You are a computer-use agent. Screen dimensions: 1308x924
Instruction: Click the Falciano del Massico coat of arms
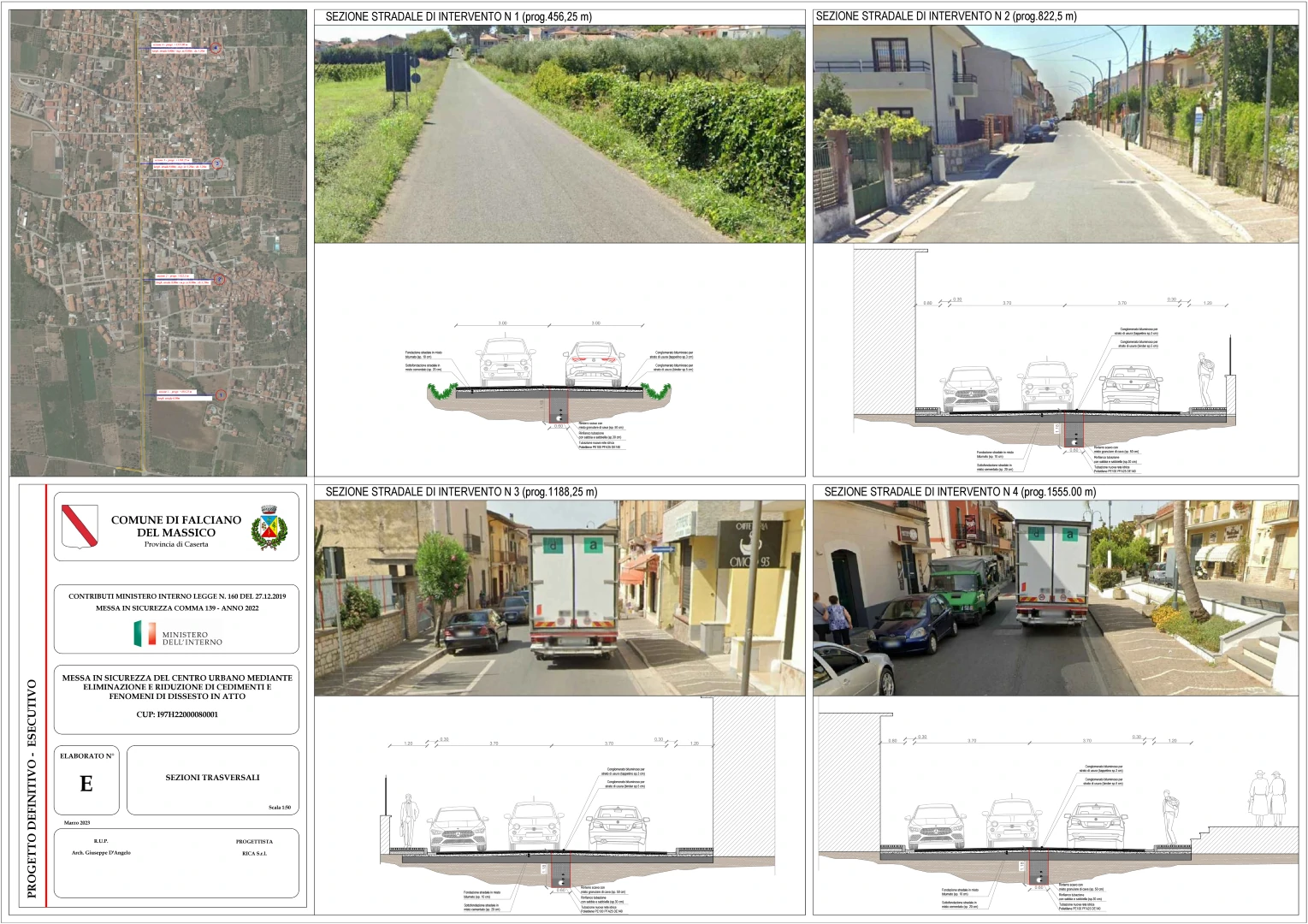coord(269,526)
